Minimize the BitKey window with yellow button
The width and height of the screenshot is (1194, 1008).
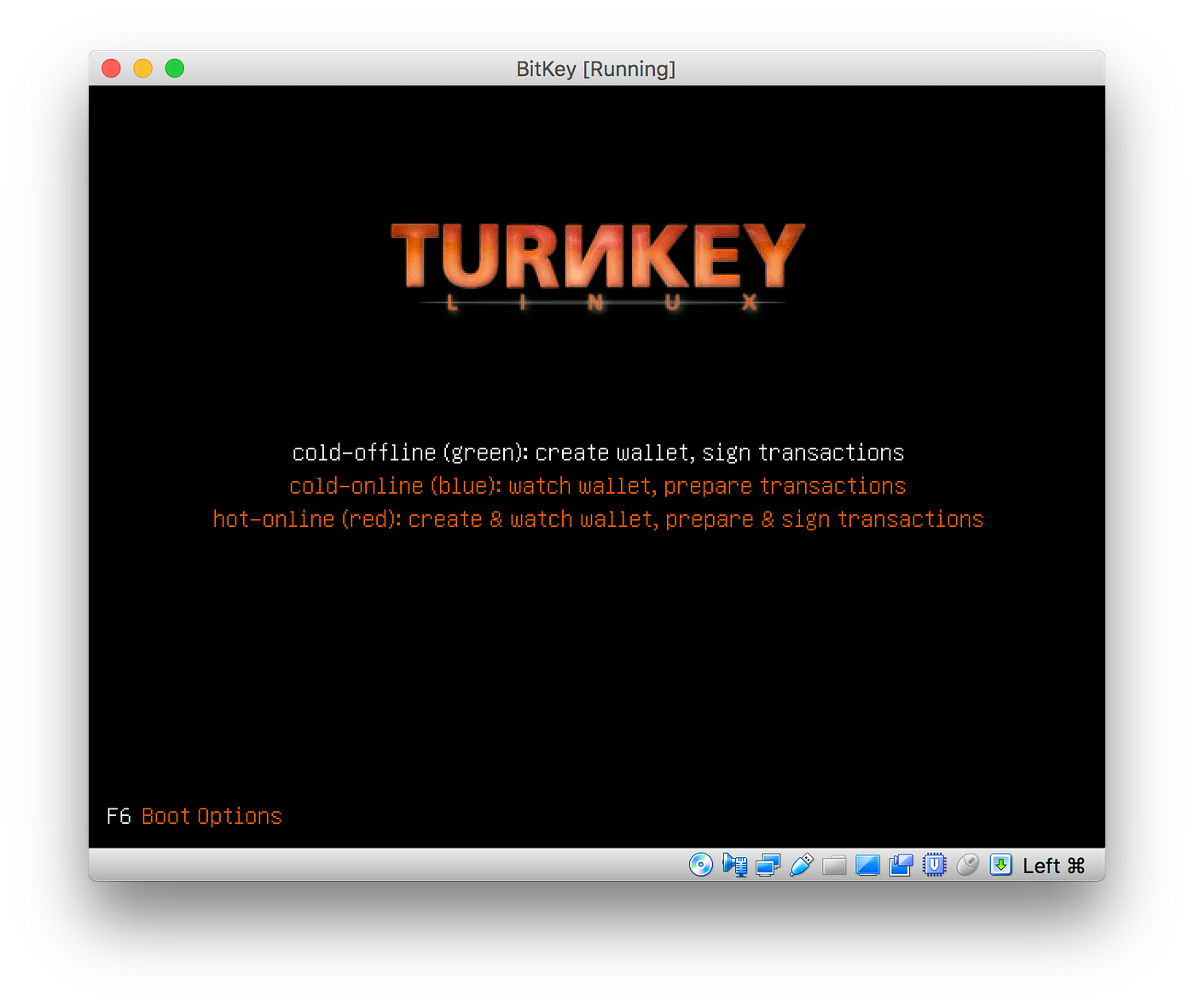coord(142,68)
